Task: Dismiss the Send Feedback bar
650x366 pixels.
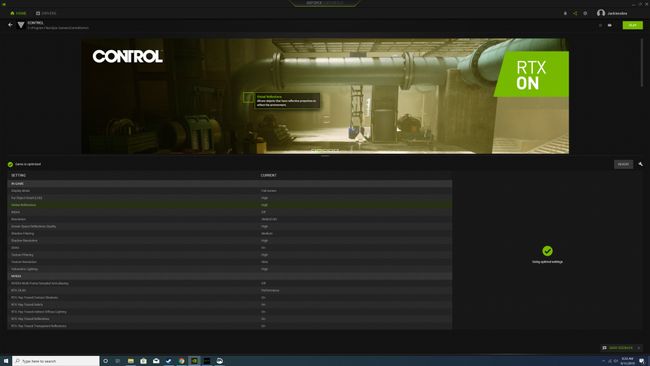Action: 639,348
